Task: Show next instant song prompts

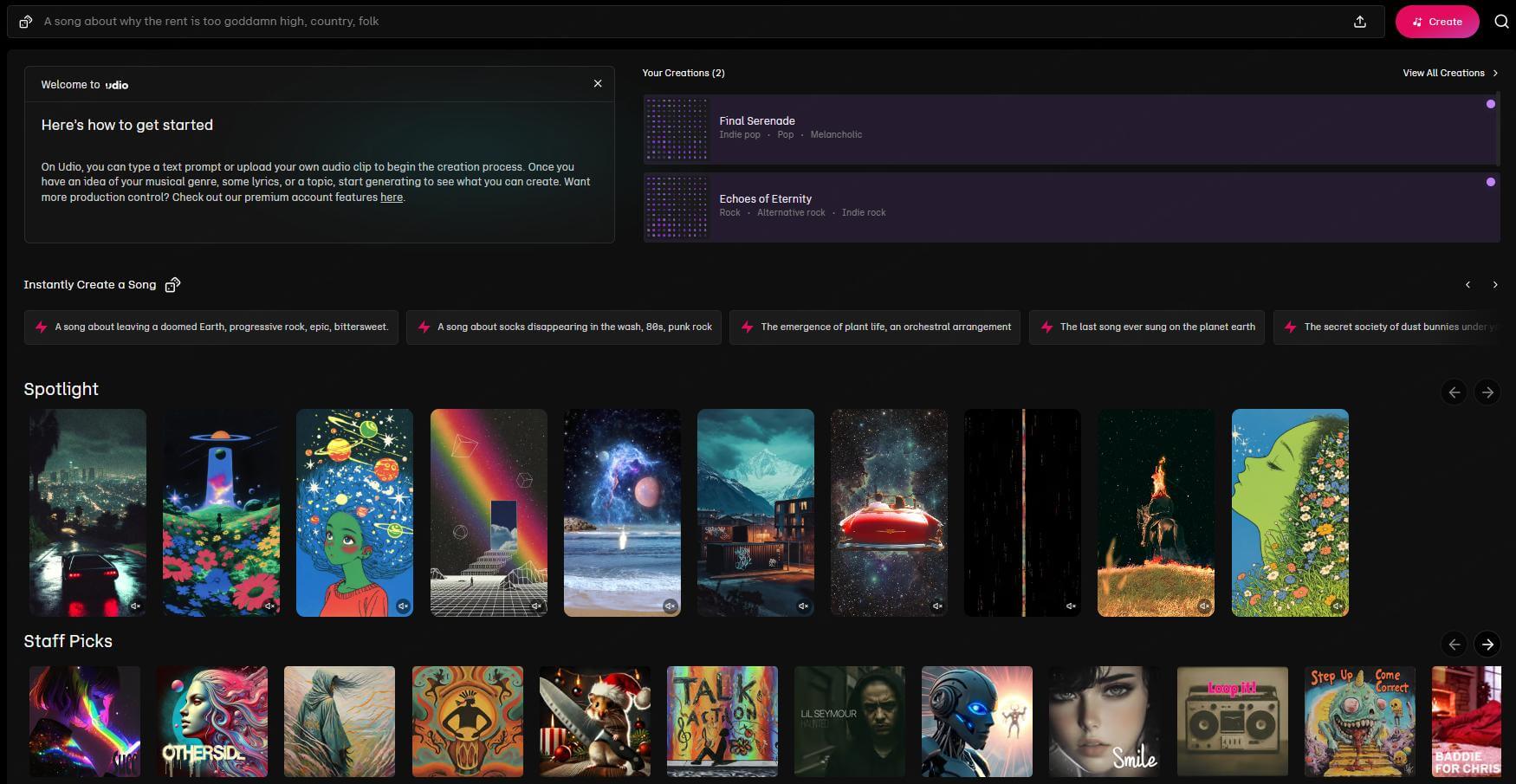Action: (x=1495, y=285)
